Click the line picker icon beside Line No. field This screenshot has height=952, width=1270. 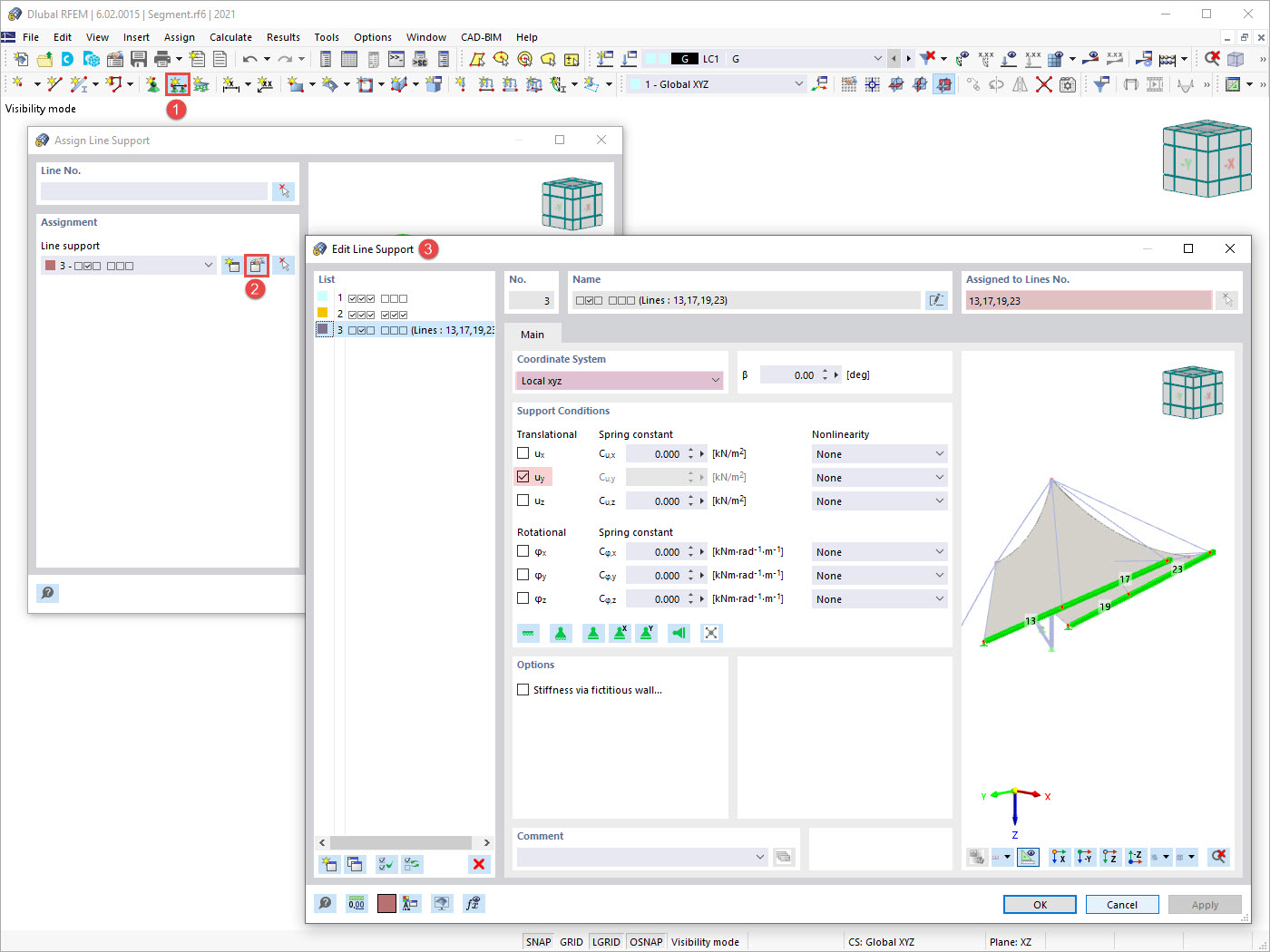284,191
